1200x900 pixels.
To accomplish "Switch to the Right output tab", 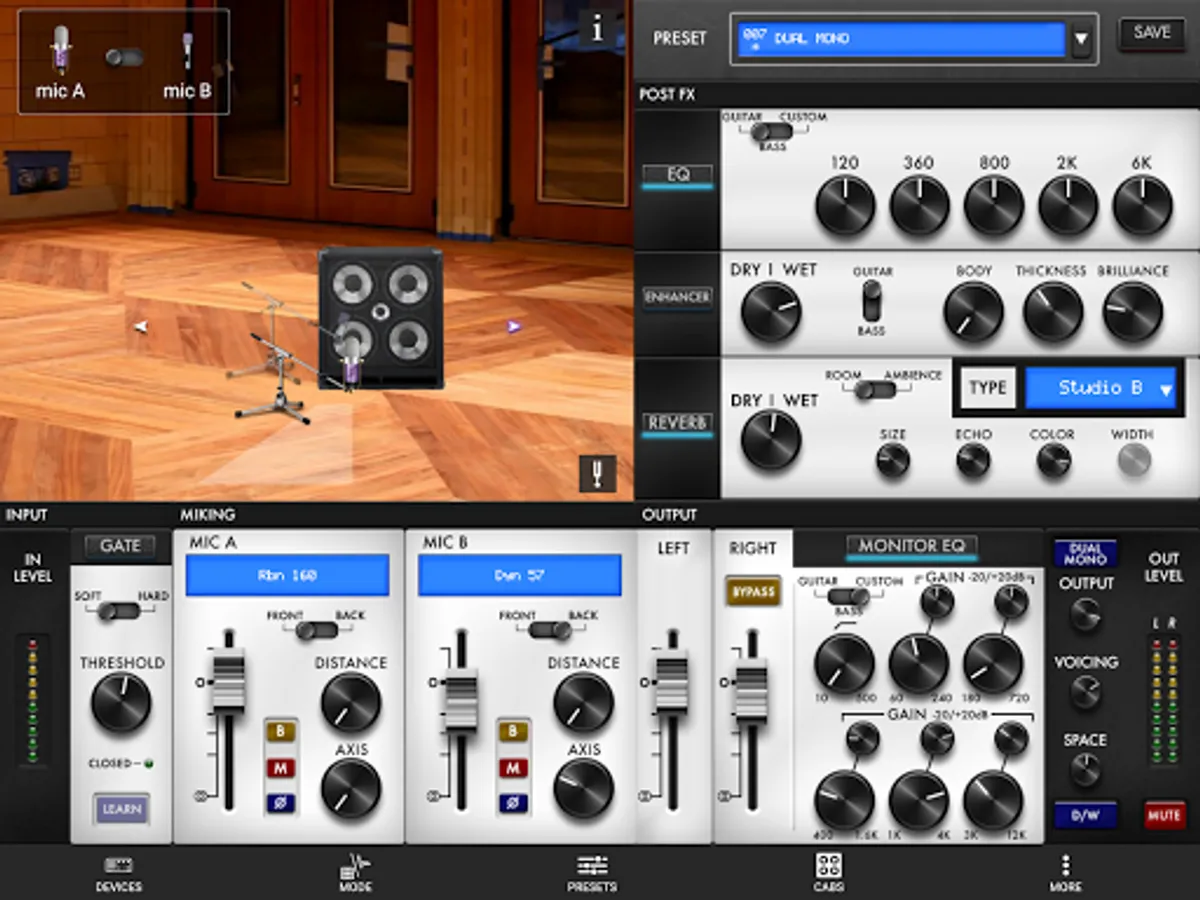I will tap(753, 548).
